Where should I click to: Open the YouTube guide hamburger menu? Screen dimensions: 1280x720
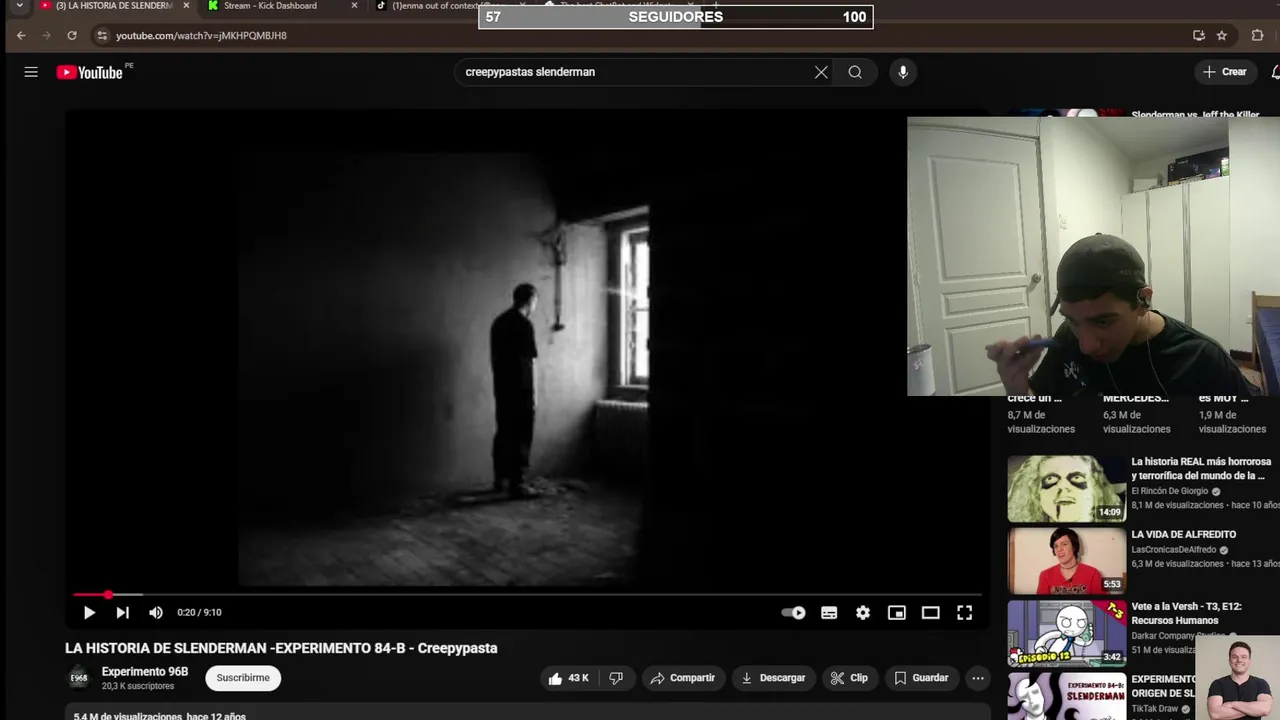tap(31, 72)
